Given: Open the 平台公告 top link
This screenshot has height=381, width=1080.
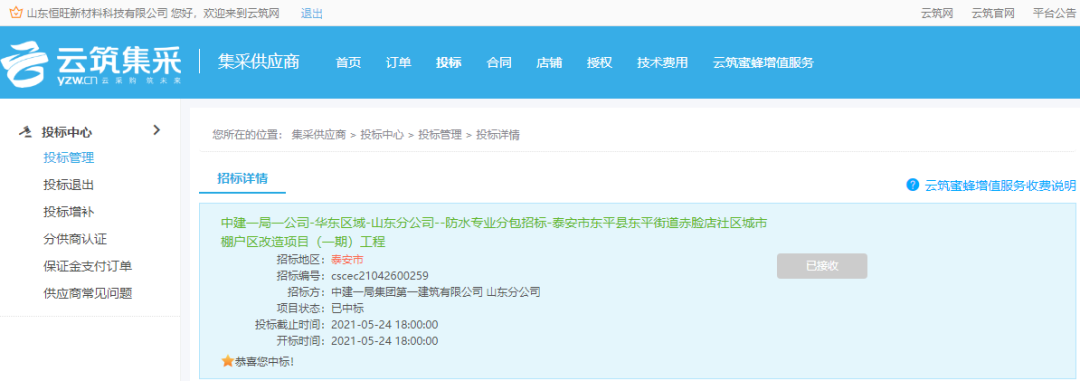Looking at the screenshot, I should [x=1055, y=13].
